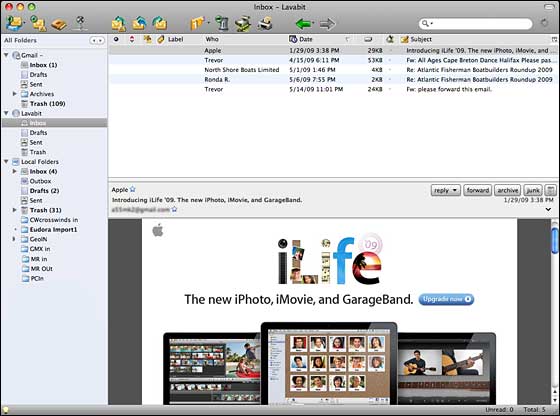Go forward with the gray arrow
The image size is (560, 416).
click(327, 24)
